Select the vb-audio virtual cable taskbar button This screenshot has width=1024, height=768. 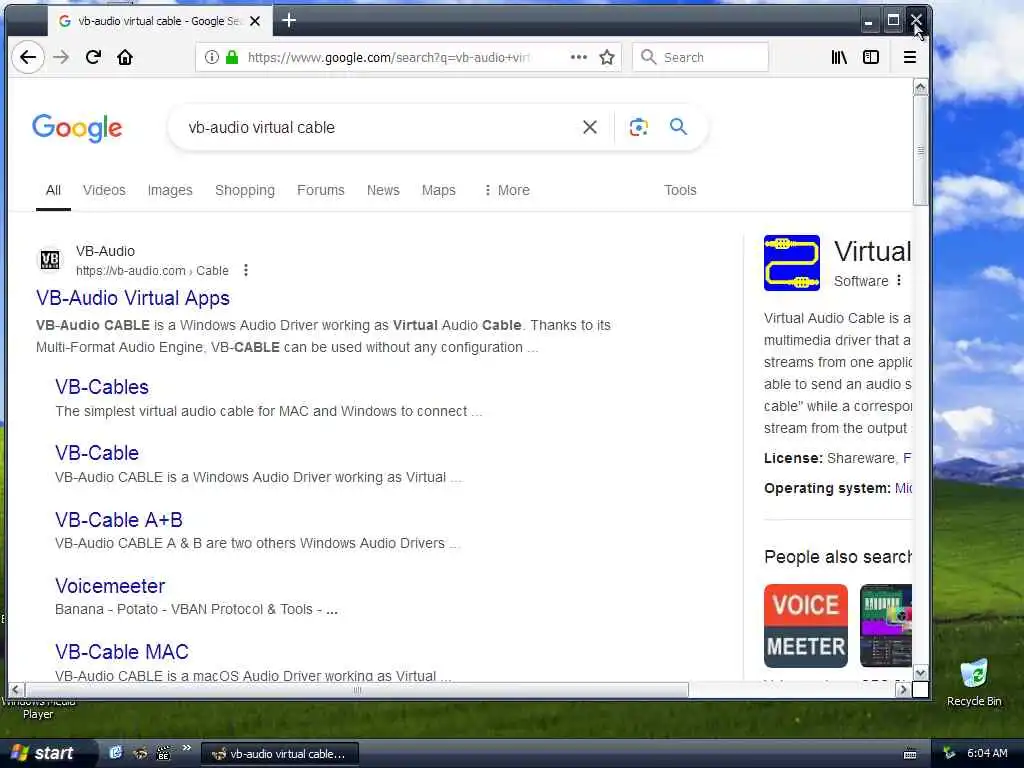pos(280,754)
